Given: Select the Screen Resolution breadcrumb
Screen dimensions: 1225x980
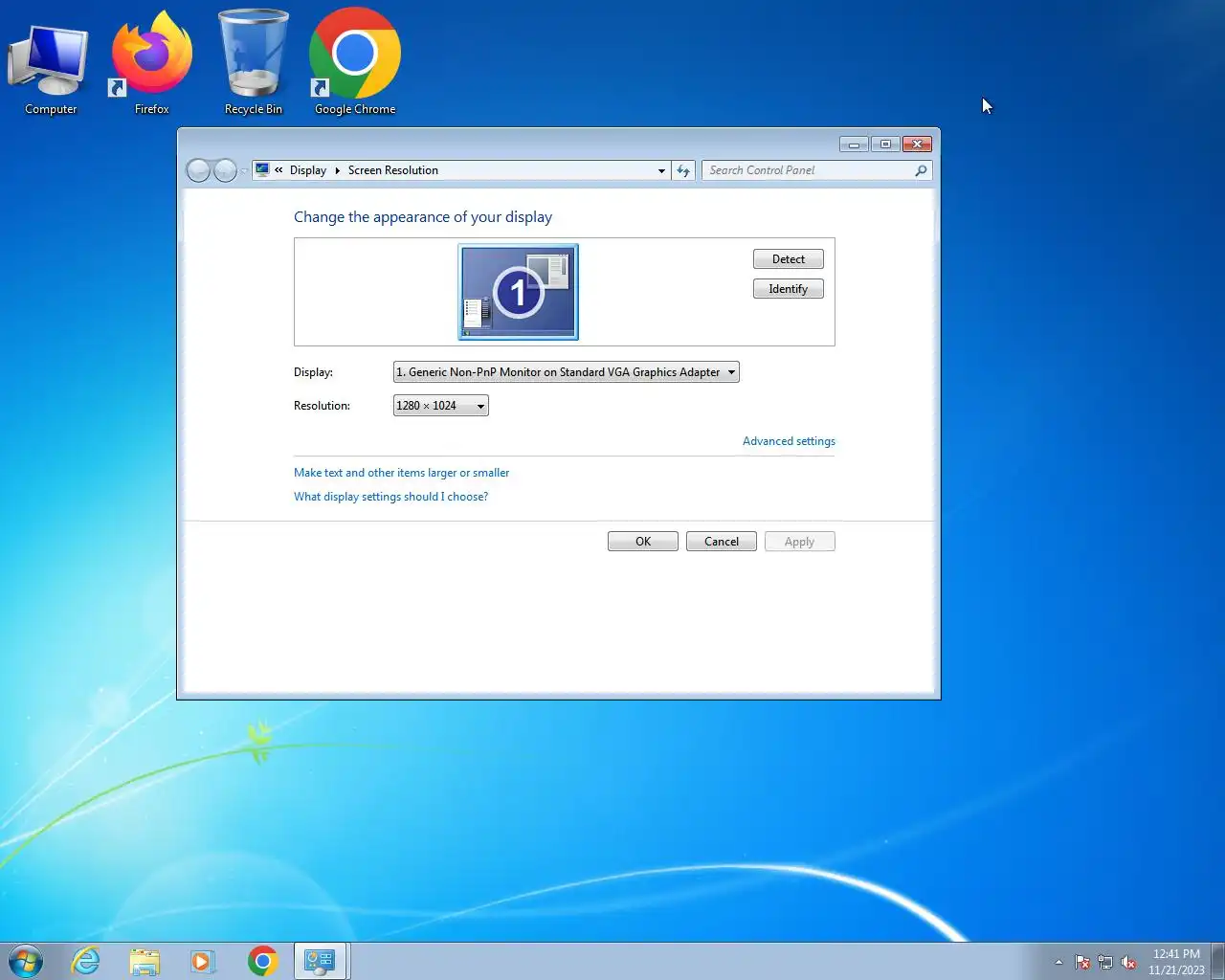Looking at the screenshot, I should [x=392, y=170].
